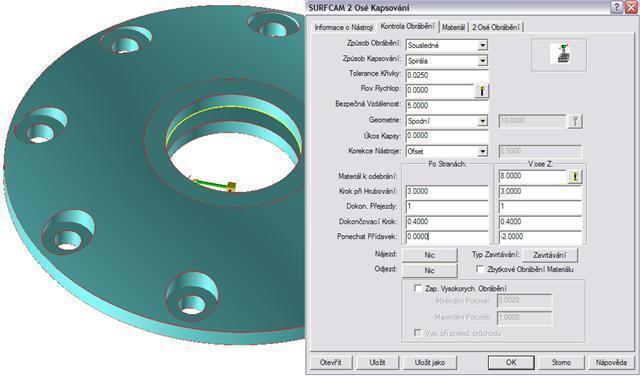Expand the Způsob Kapsování Spirála dropdown

(483, 61)
